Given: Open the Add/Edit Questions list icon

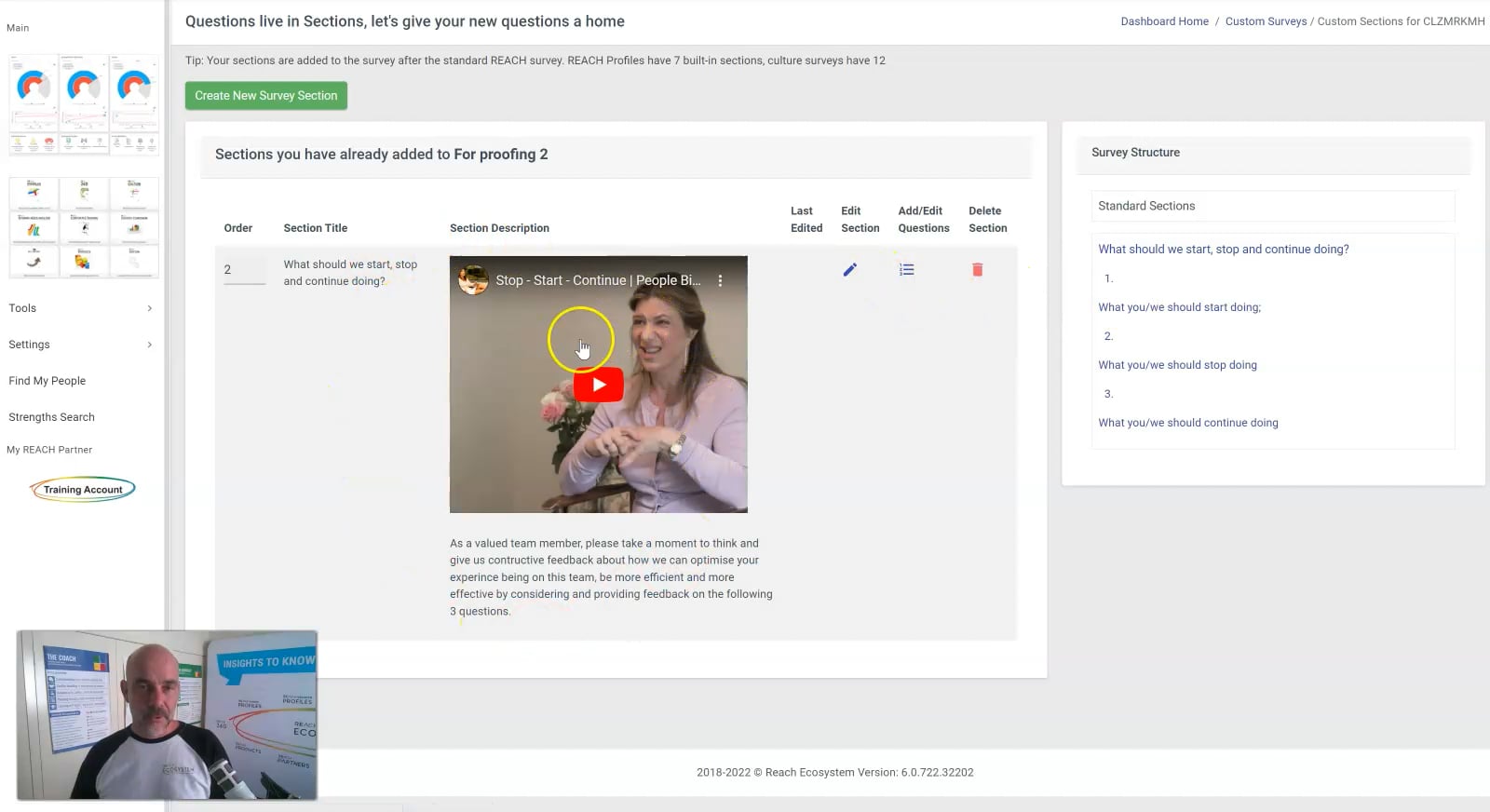Looking at the screenshot, I should point(906,270).
